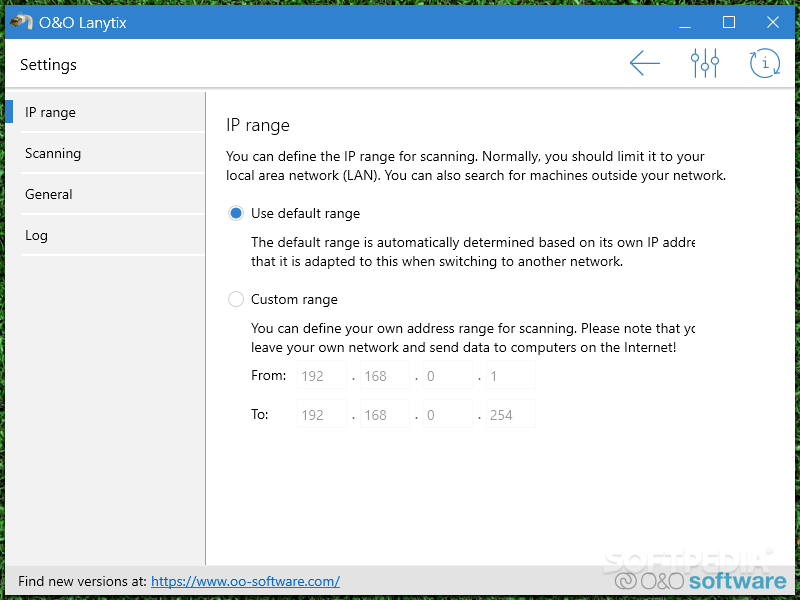Click the 'From:' label
This screenshot has width=800, height=600.
click(x=268, y=376)
